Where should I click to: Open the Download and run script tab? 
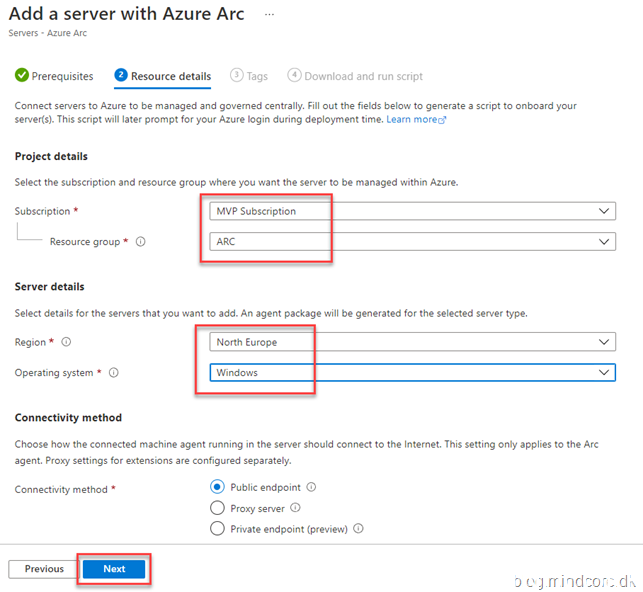coord(355,76)
